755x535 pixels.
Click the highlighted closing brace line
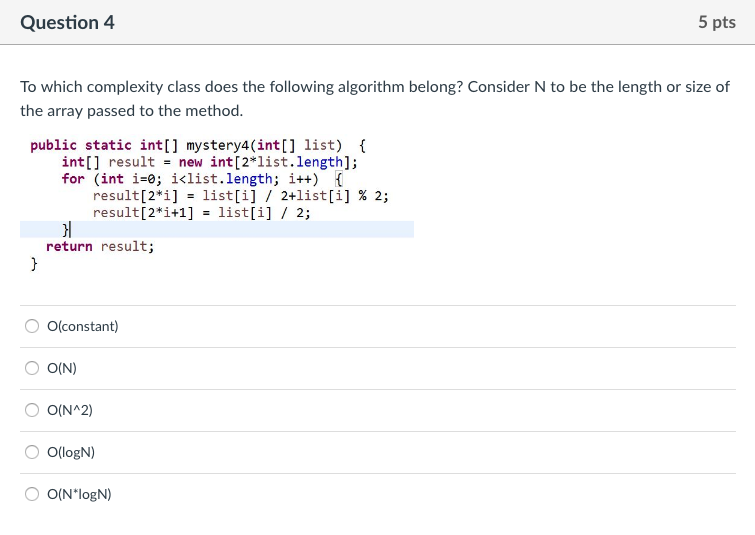tap(67, 230)
